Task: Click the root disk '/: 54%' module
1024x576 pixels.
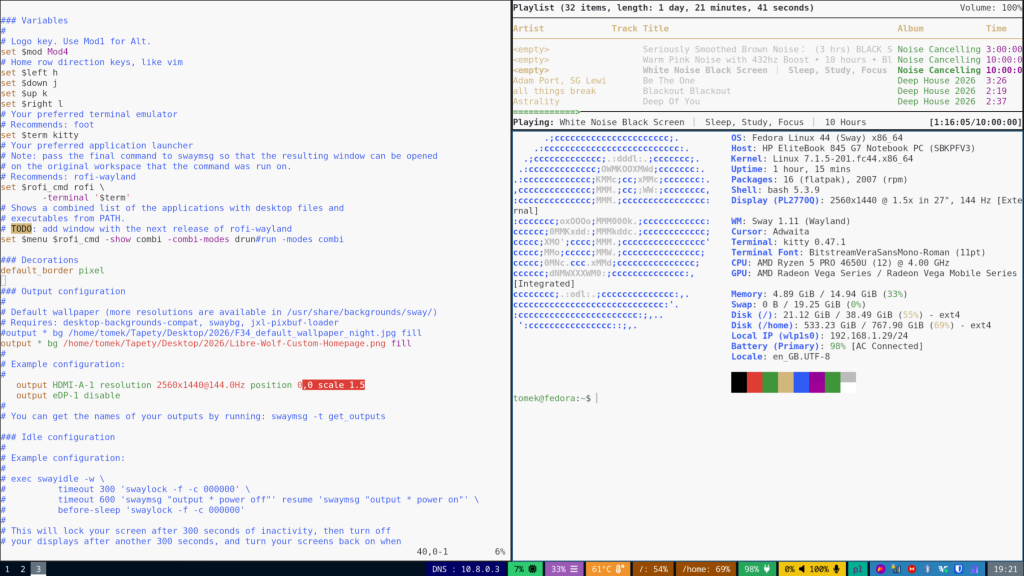Action: pos(653,569)
